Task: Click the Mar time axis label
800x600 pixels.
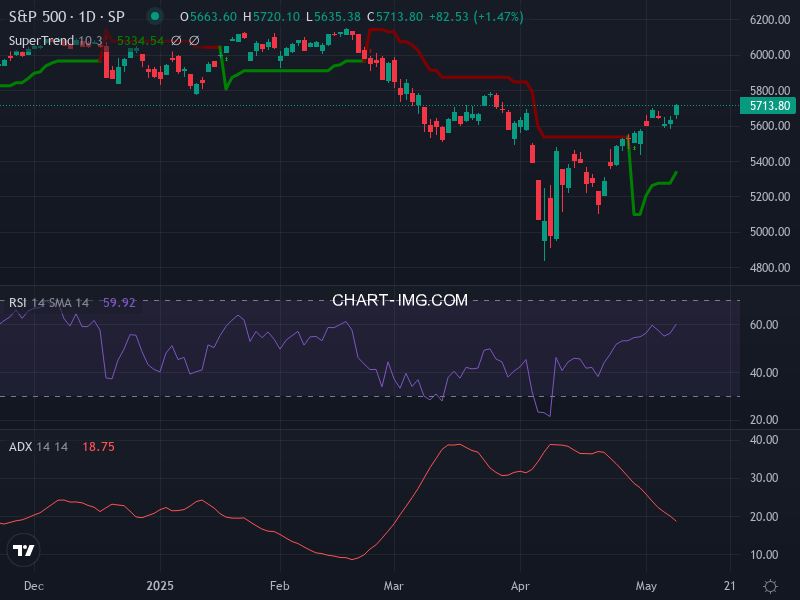Action: click(x=393, y=586)
